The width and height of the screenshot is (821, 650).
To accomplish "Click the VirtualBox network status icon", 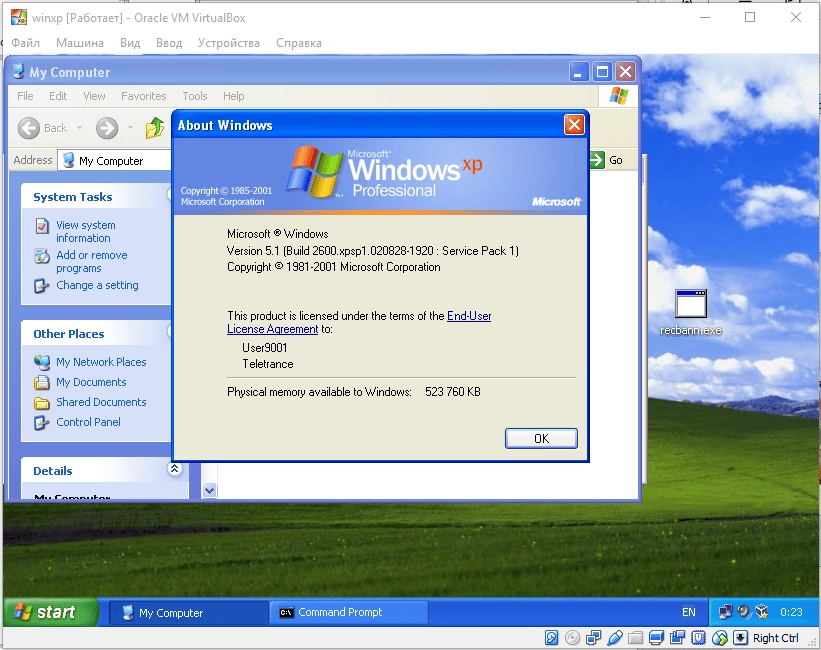I will point(593,637).
